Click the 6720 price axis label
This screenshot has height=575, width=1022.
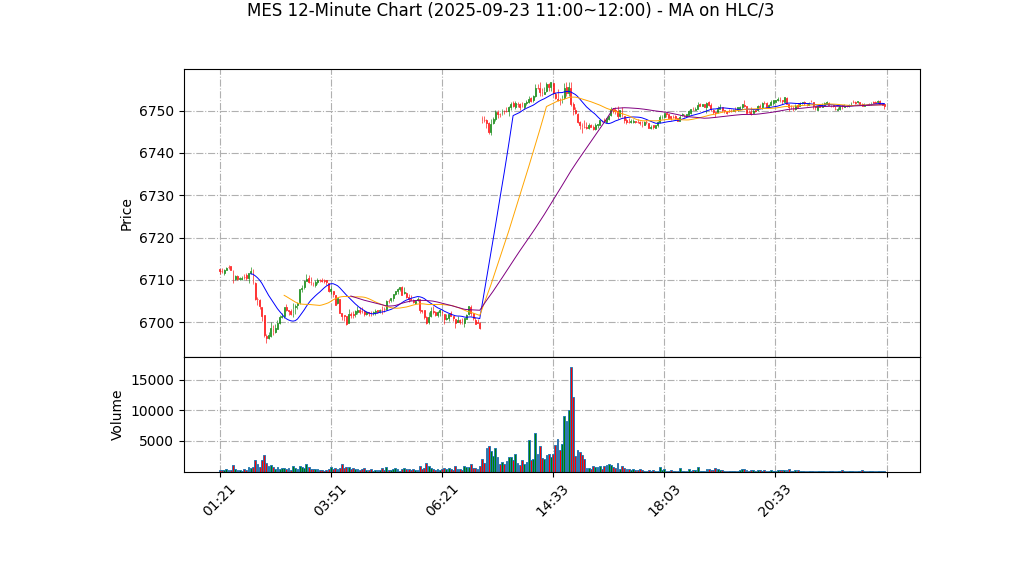pyautogui.click(x=156, y=239)
